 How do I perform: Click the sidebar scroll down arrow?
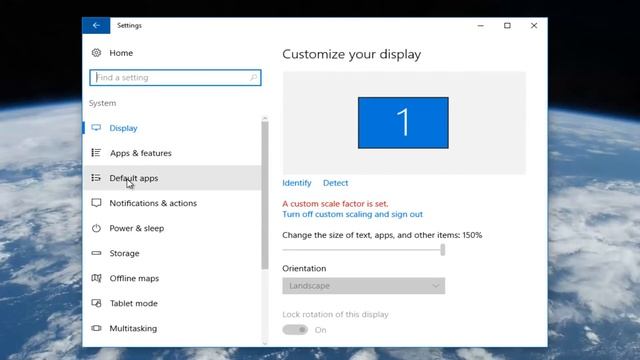265,343
